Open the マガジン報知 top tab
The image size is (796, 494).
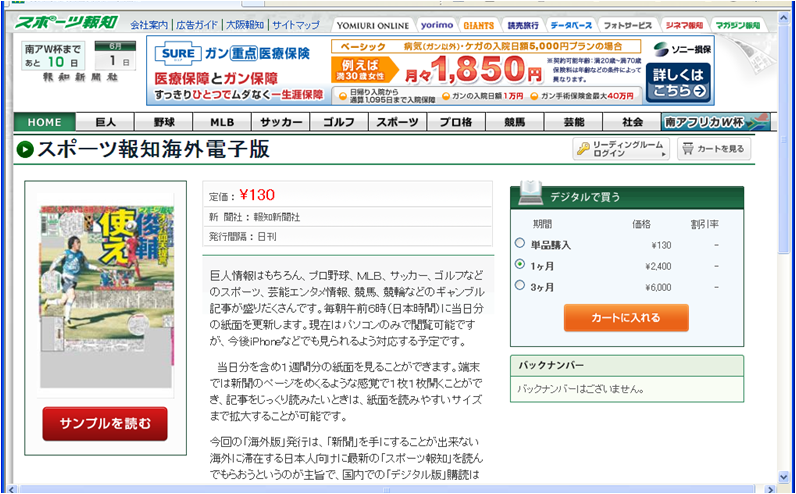738,25
